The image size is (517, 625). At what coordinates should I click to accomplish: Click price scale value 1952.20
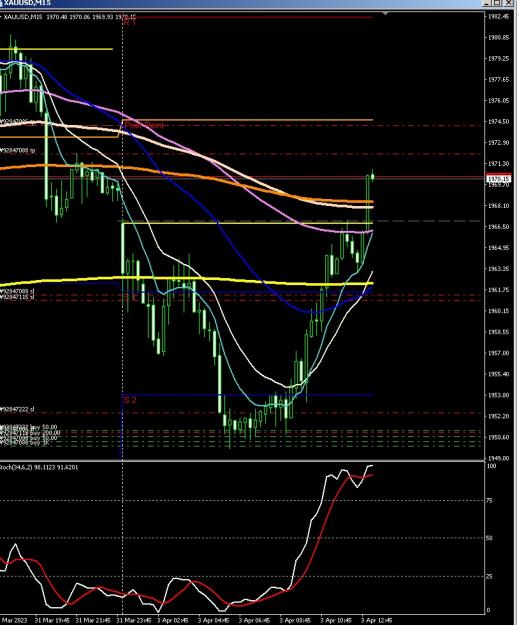(x=498, y=416)
